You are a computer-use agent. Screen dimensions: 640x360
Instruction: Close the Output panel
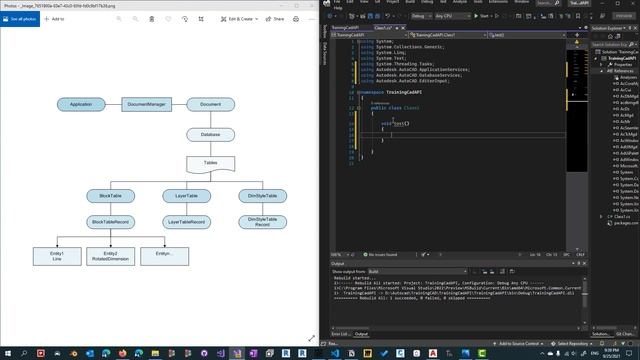(x=584, y=264)
